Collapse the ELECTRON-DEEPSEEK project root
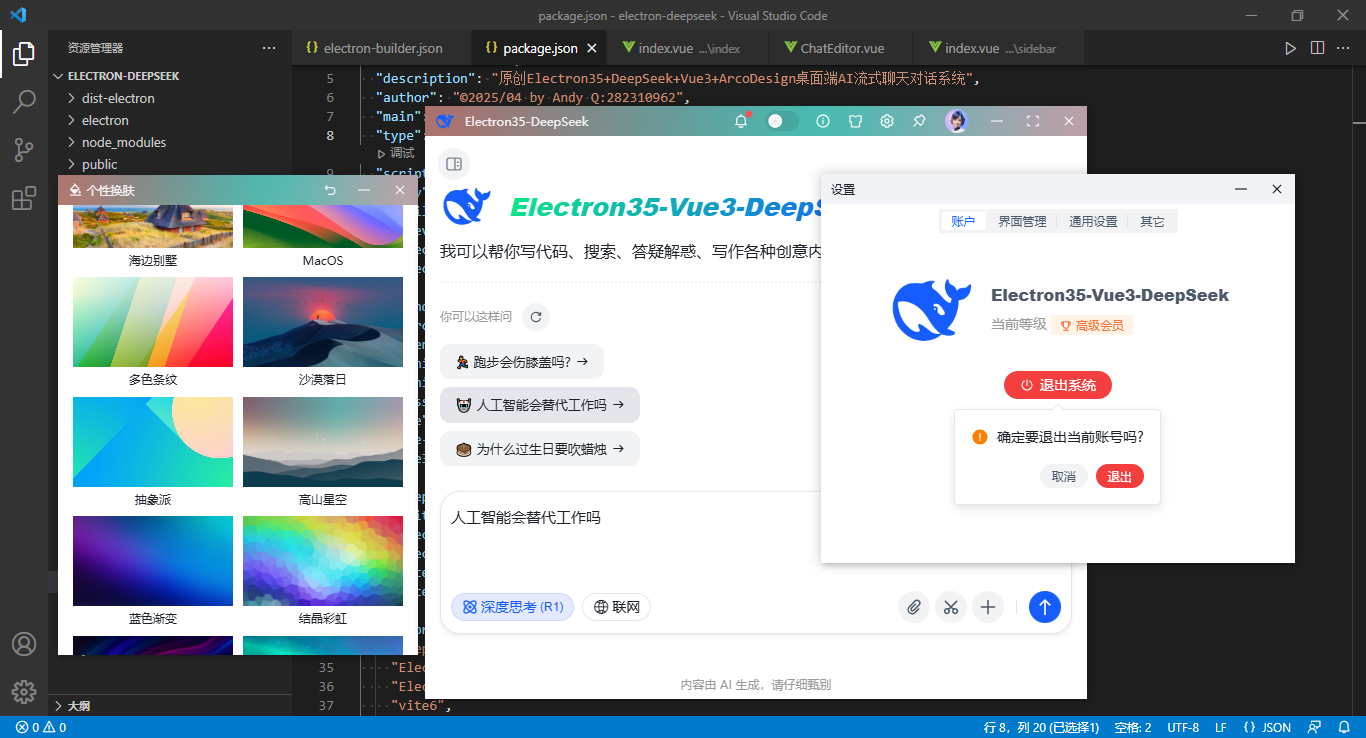The image size is (1366, 738). [x=123, y=76]
